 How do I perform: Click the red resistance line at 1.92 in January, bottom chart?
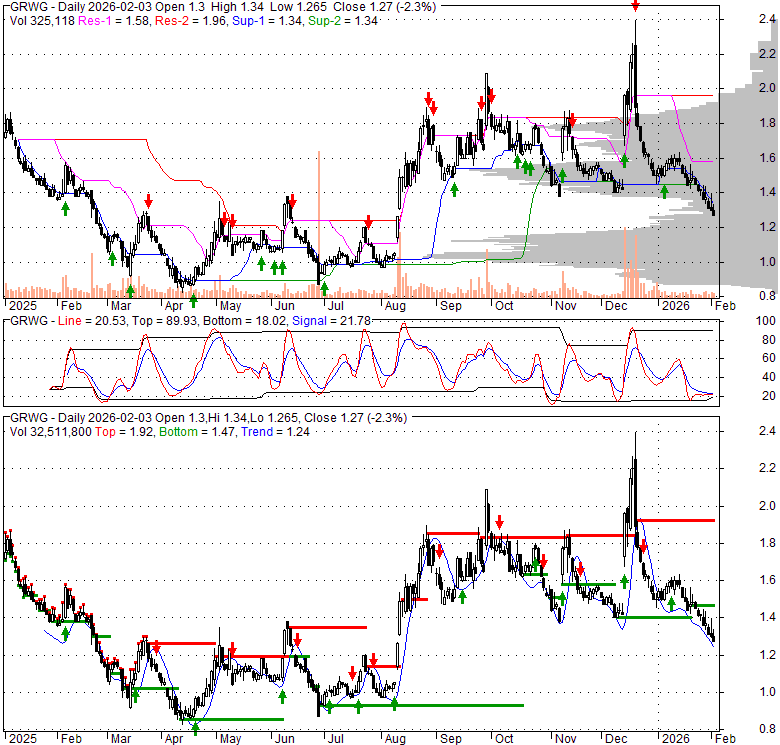(676, 520)
